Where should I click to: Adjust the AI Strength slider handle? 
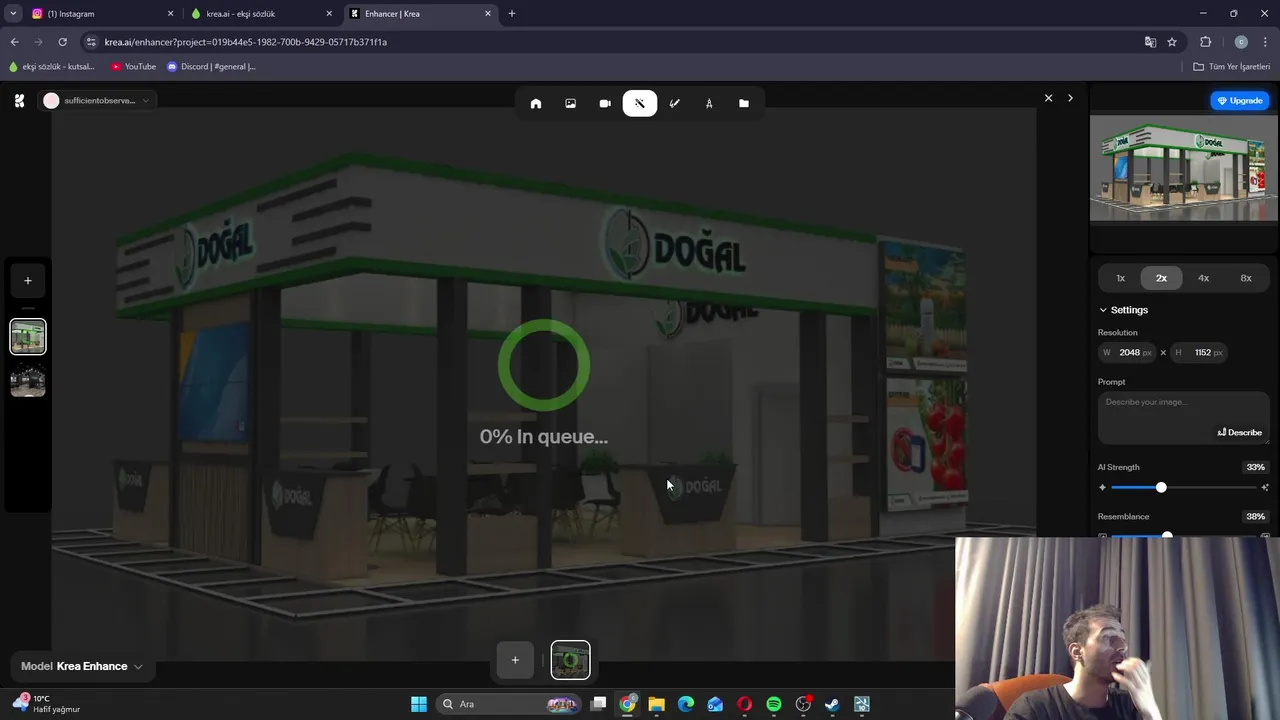pos(1161,487)
